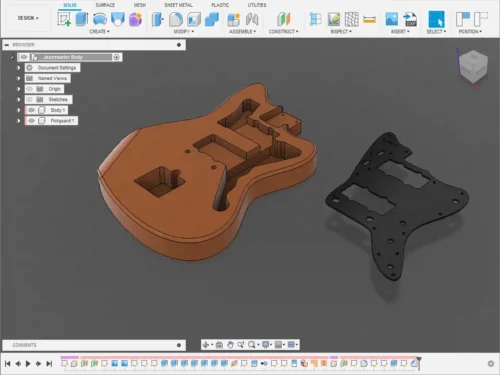500x375 pixels.
Task: Open timeline settings gear icon
Action: coord(491,364)
